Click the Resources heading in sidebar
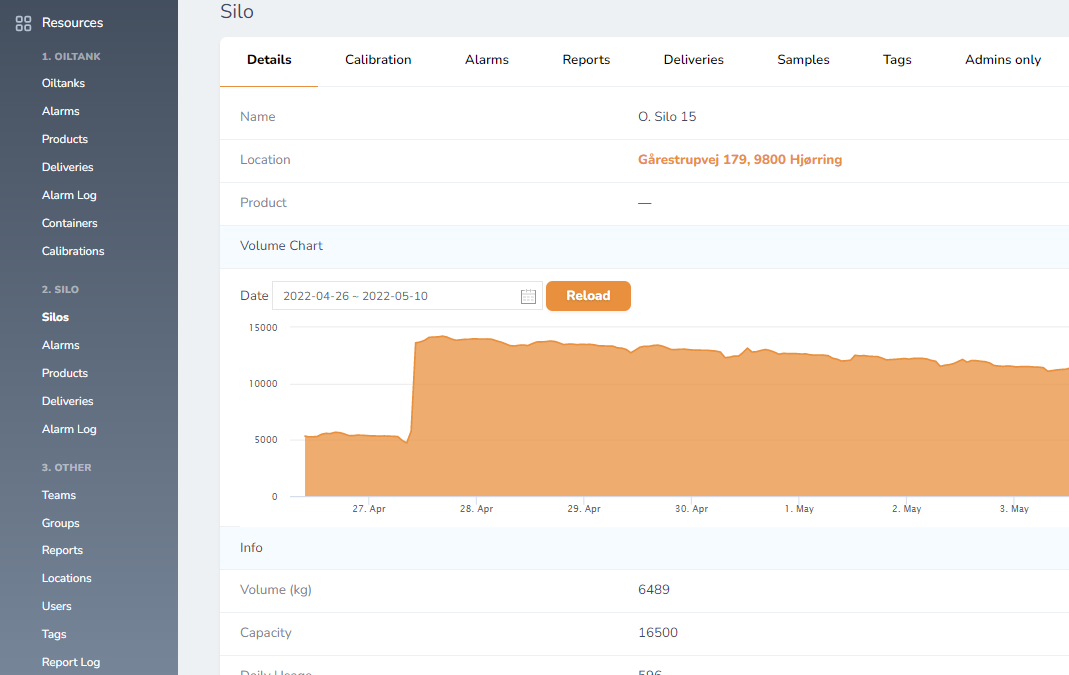 [72, 22]
